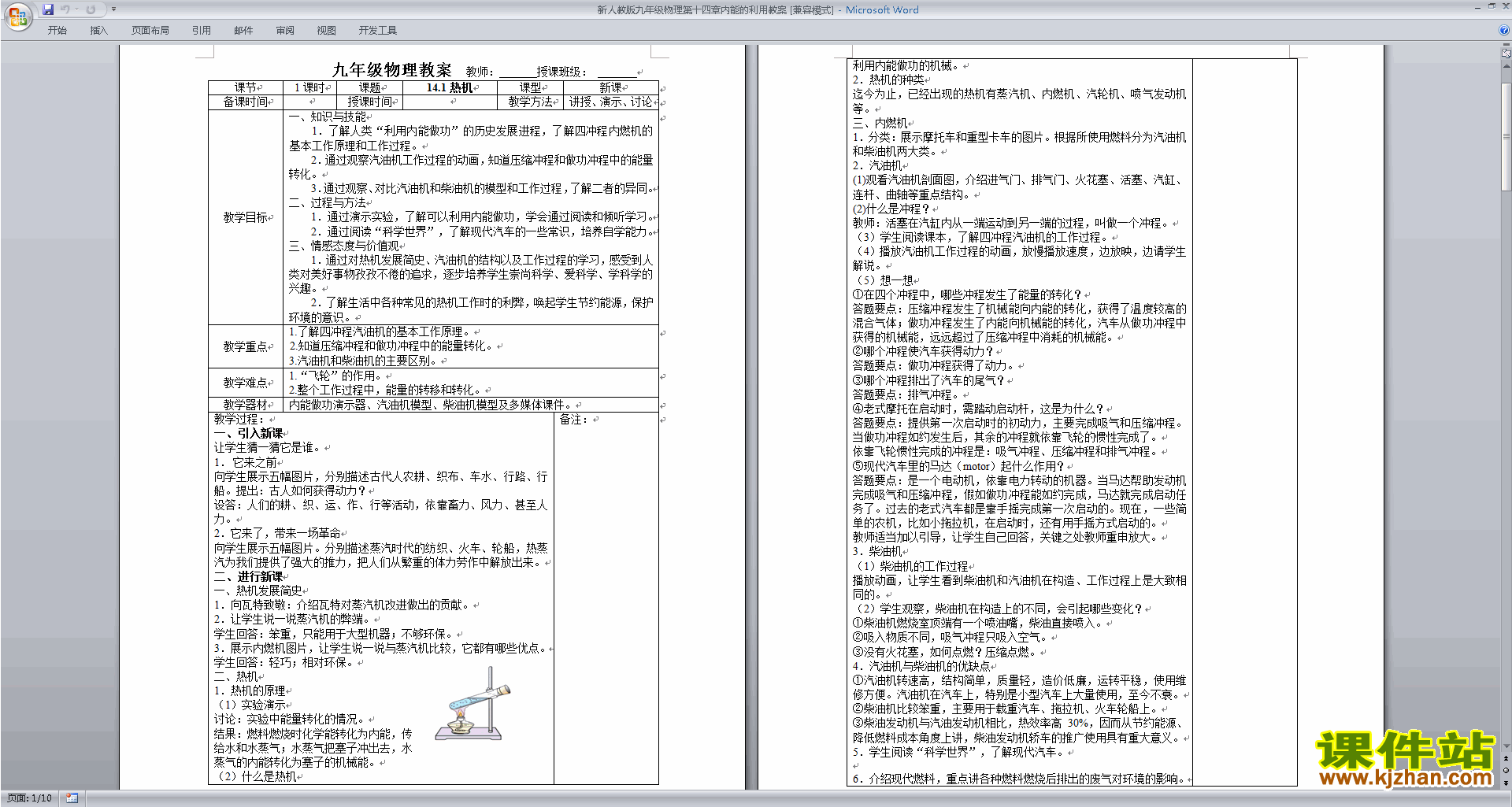1512x807 pixels.
Task: Click the 3. 柴油机 line on page two
Action: coord(877,551)
